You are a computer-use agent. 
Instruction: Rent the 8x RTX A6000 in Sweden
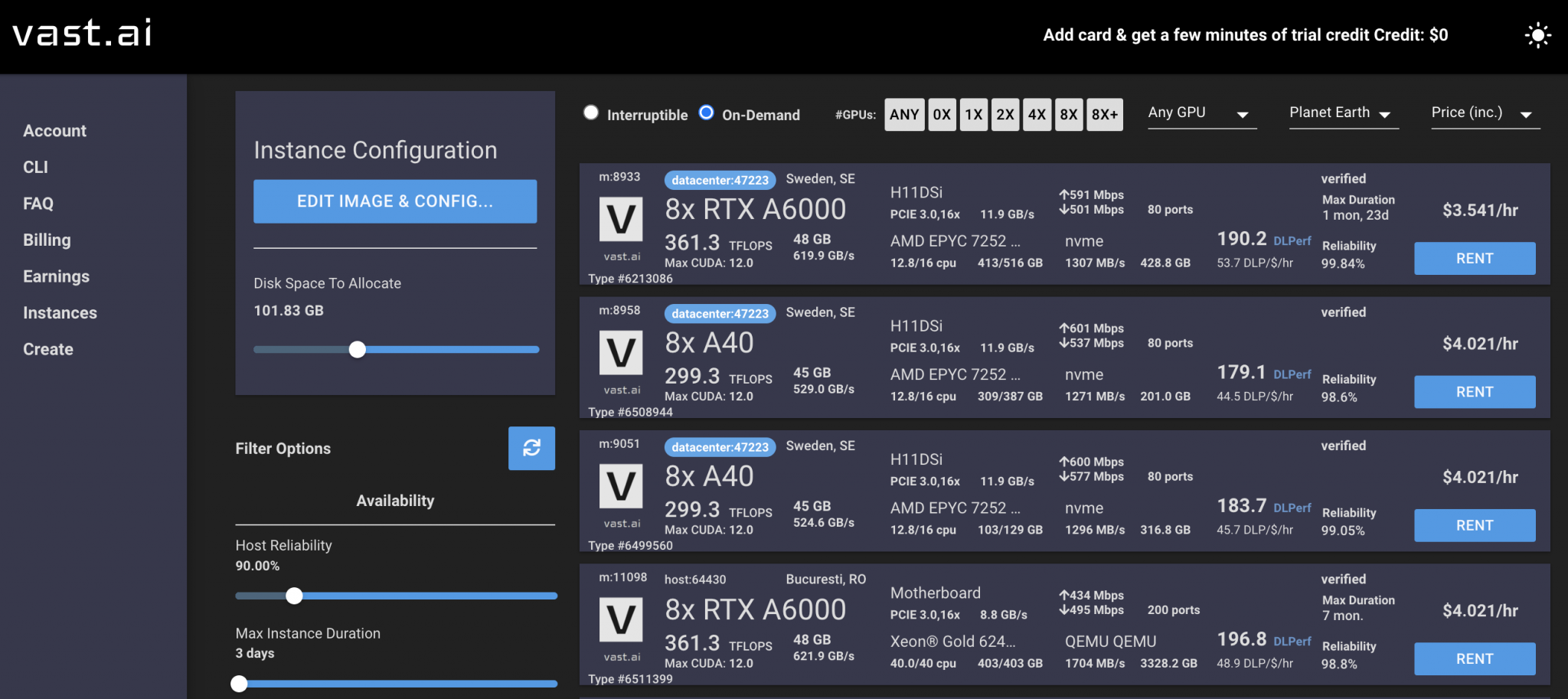1474,258
